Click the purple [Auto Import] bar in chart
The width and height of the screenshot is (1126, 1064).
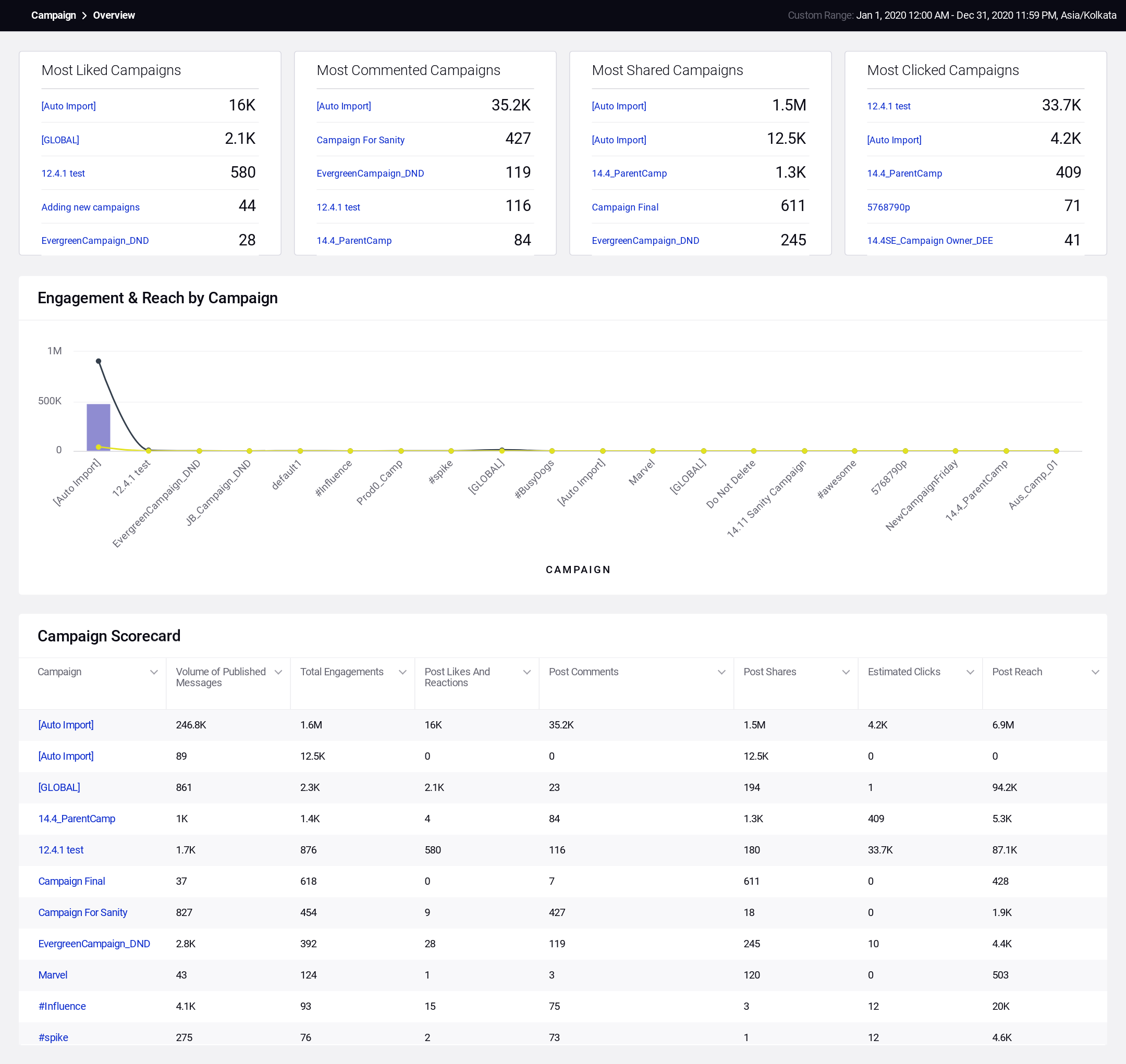point(98,427)
